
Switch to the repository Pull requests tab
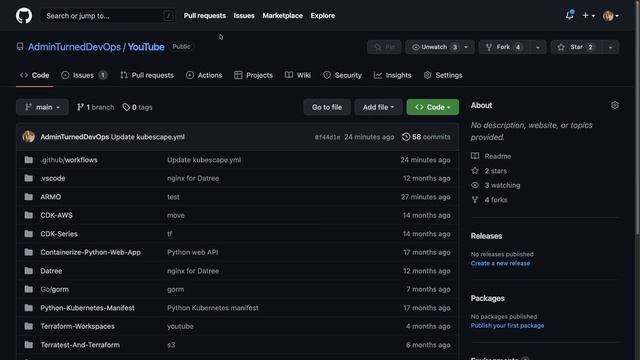(147, 75)
